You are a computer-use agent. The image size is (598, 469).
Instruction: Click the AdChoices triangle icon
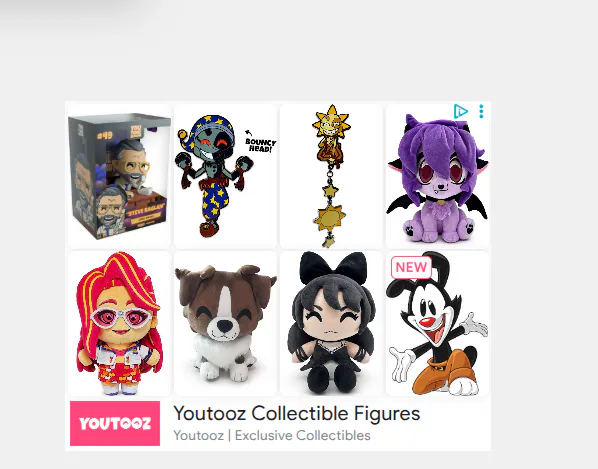click(x=461, y=111)
